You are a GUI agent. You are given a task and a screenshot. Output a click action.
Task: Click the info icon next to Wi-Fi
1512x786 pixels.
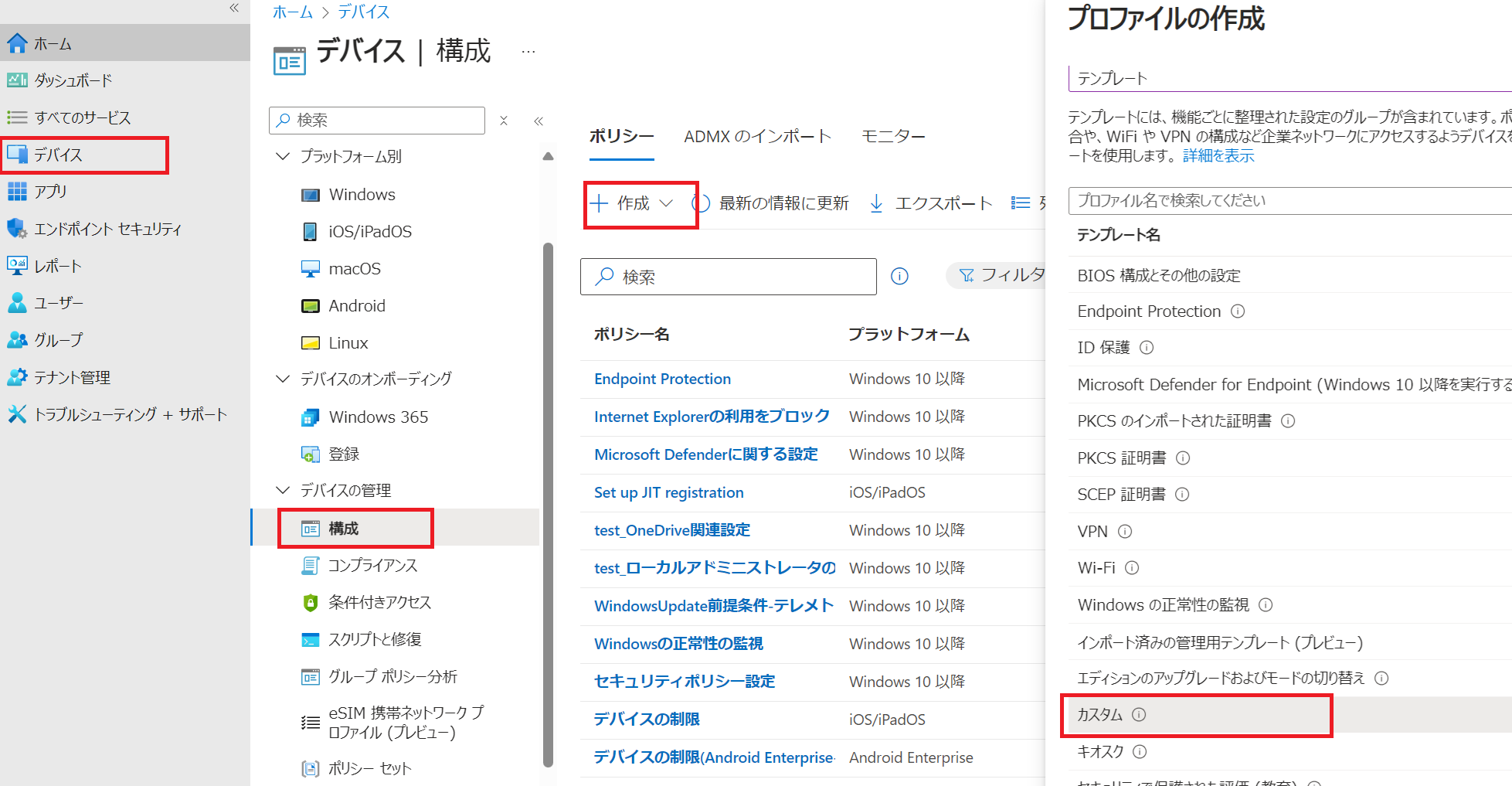point(1132,568)
